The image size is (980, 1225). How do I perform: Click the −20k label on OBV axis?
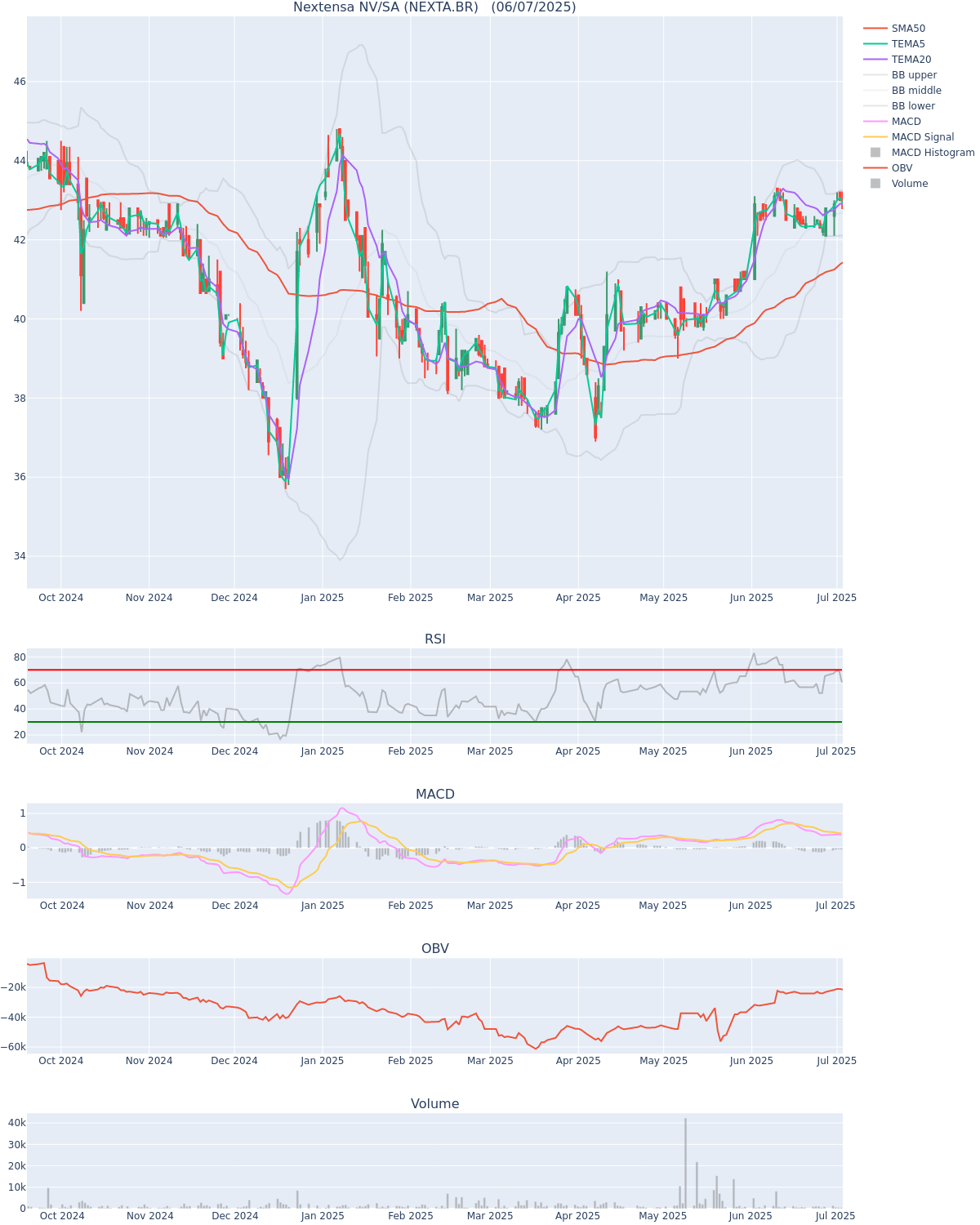click(13, 987)
